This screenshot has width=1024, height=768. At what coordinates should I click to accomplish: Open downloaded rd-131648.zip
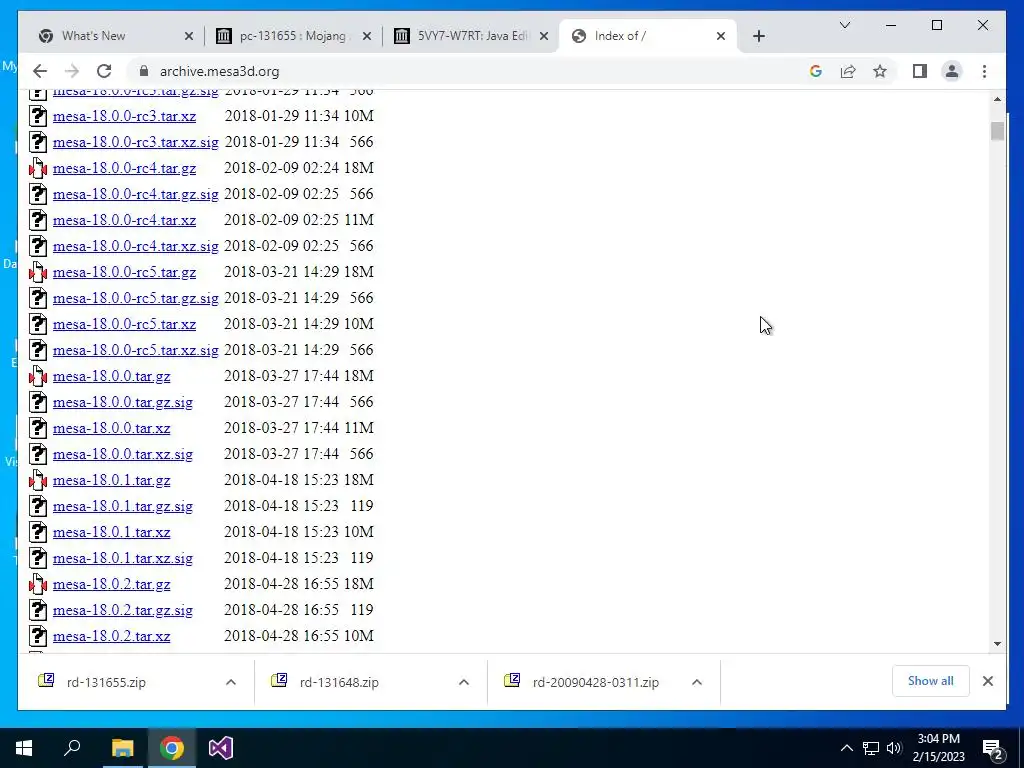click(339, 682)
